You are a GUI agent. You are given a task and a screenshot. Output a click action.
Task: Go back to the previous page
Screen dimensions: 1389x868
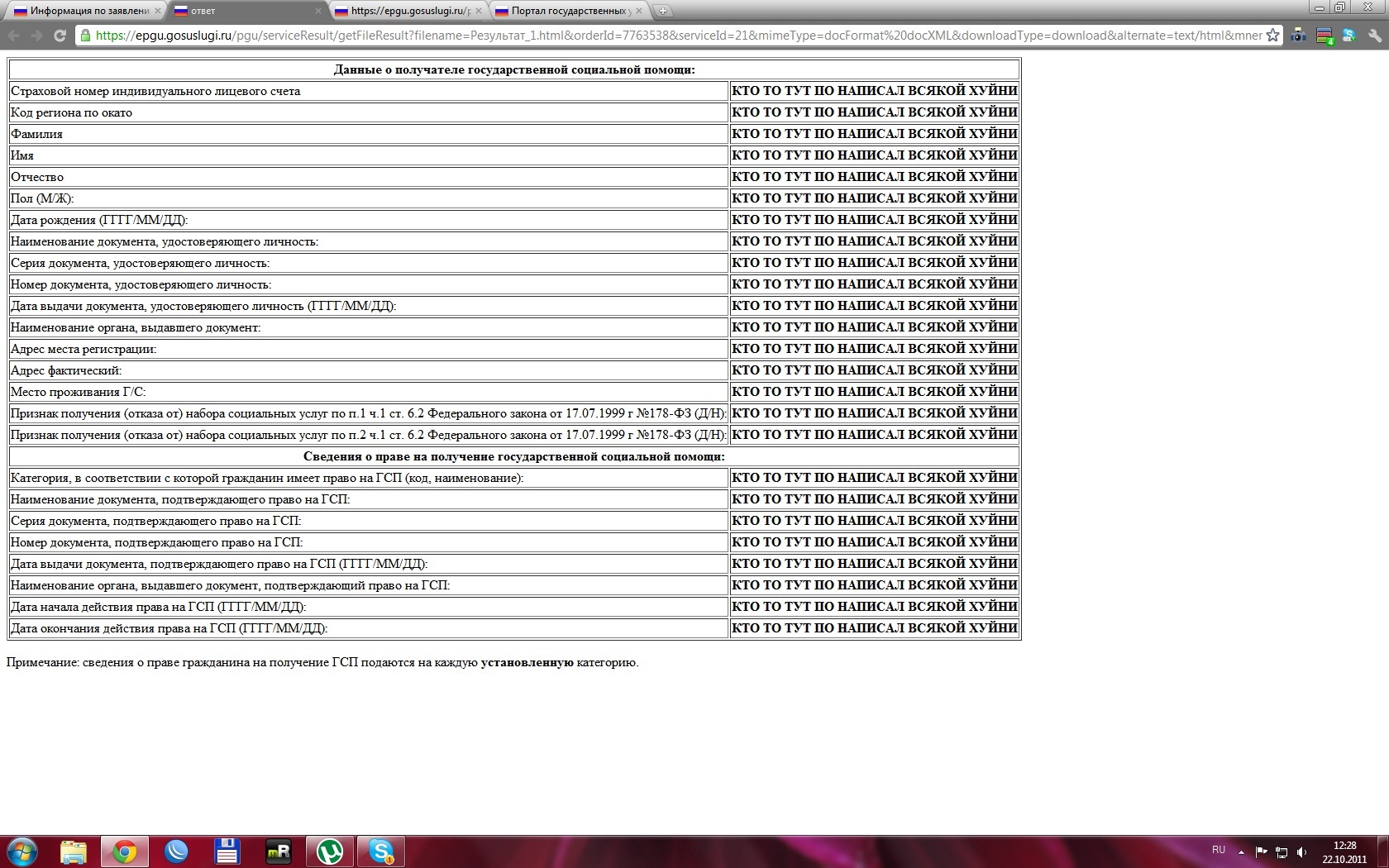[x=14, y=36]
